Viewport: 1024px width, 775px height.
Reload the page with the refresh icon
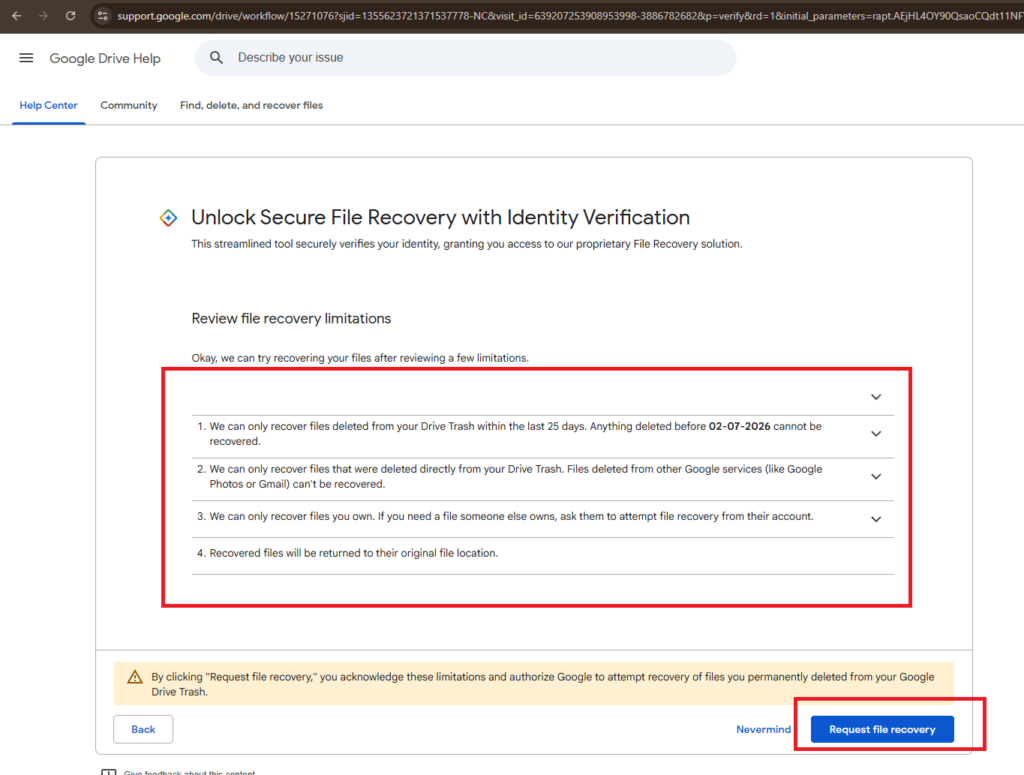[71, 16]
